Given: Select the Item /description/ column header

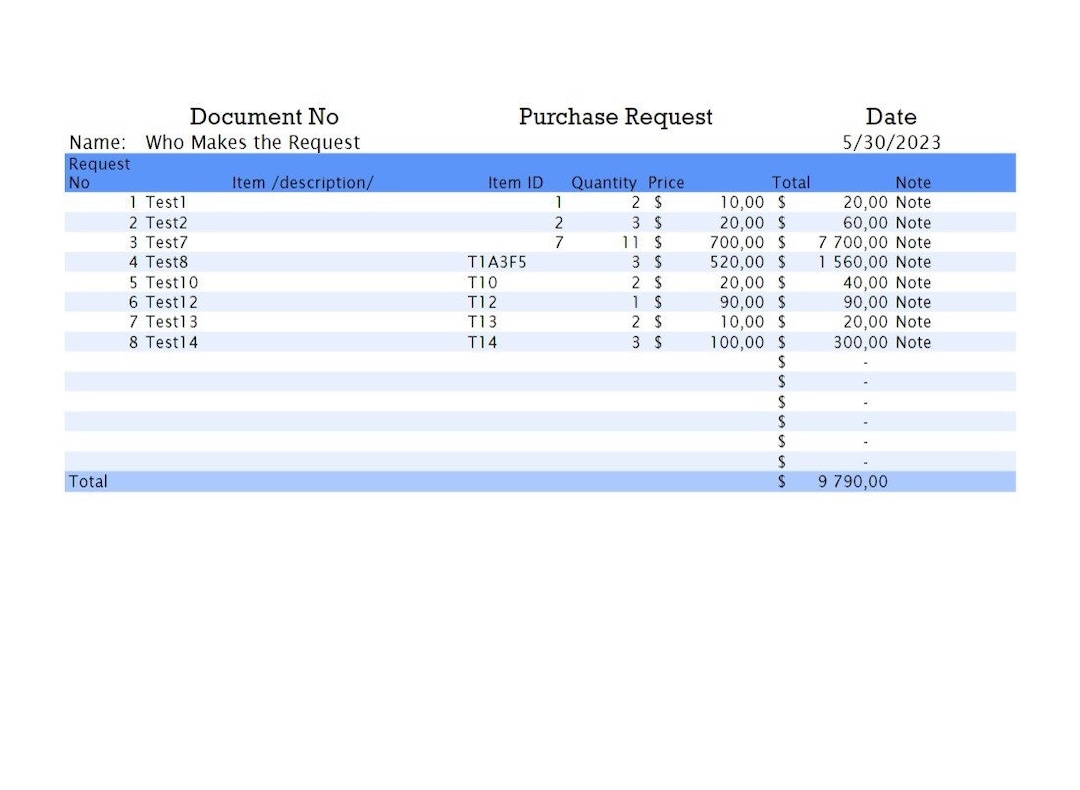Looking at the screenshot, I should click(303, 182).
